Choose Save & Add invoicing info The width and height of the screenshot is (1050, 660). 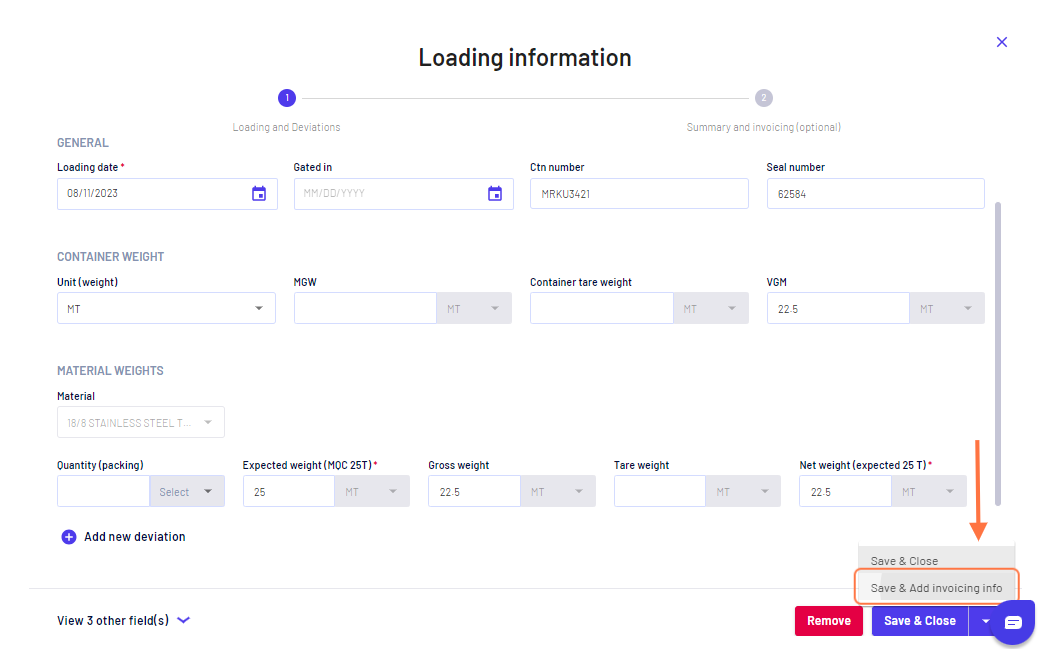tap(936, 588)
